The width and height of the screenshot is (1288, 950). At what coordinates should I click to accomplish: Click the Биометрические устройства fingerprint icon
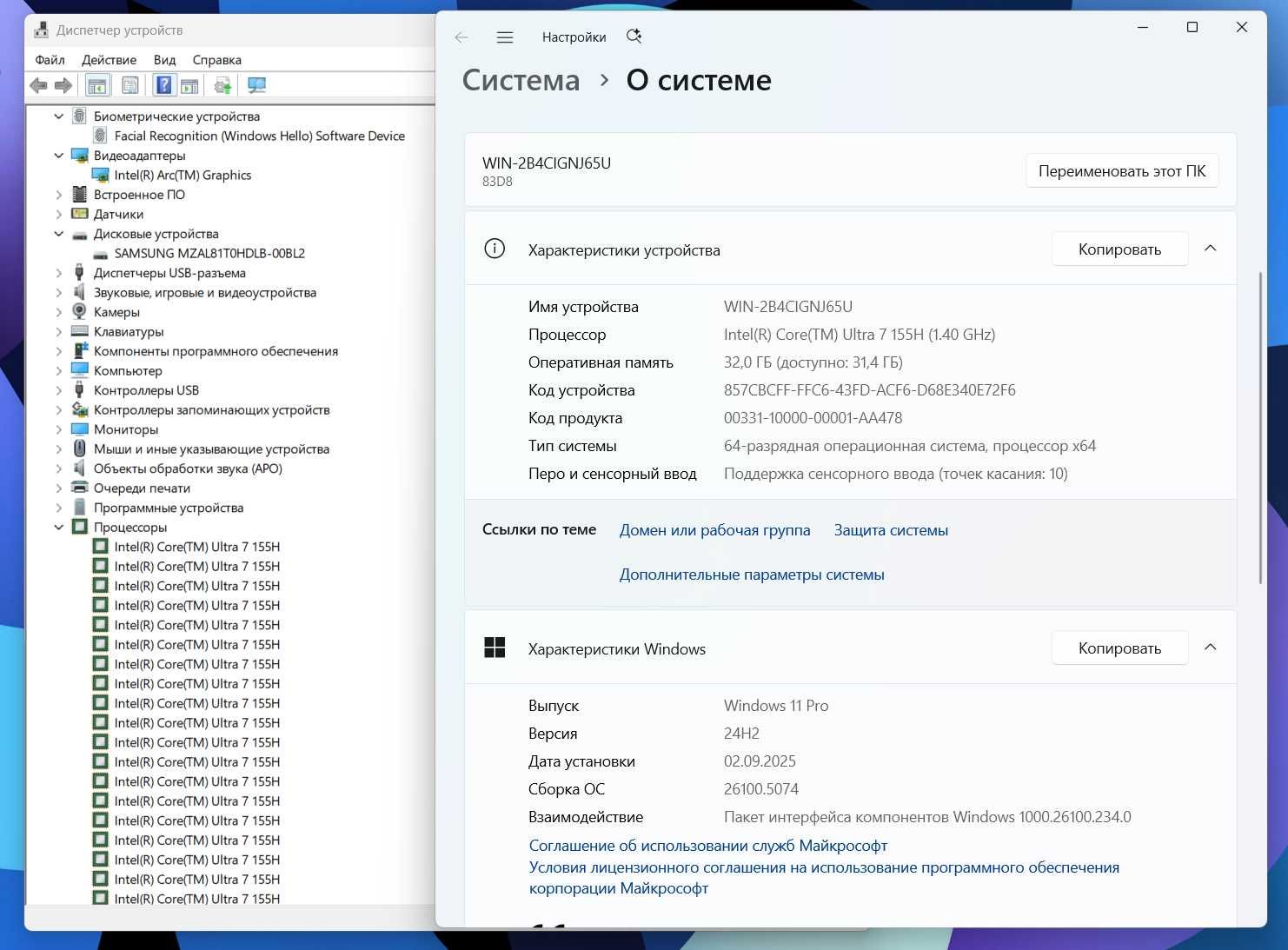[x=79, y=116]
